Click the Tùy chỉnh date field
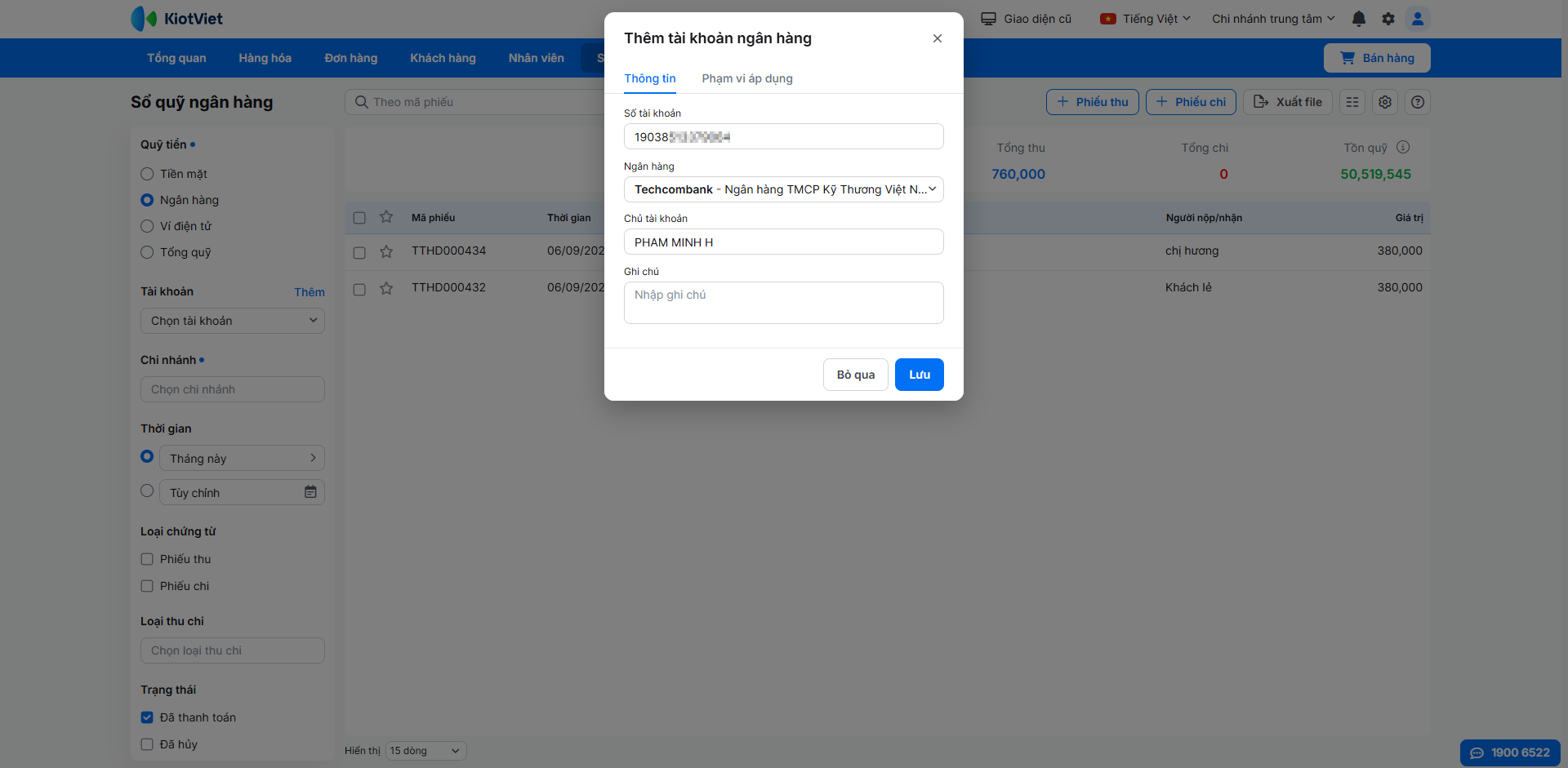 pyautogui.click(x=242, y=492)
